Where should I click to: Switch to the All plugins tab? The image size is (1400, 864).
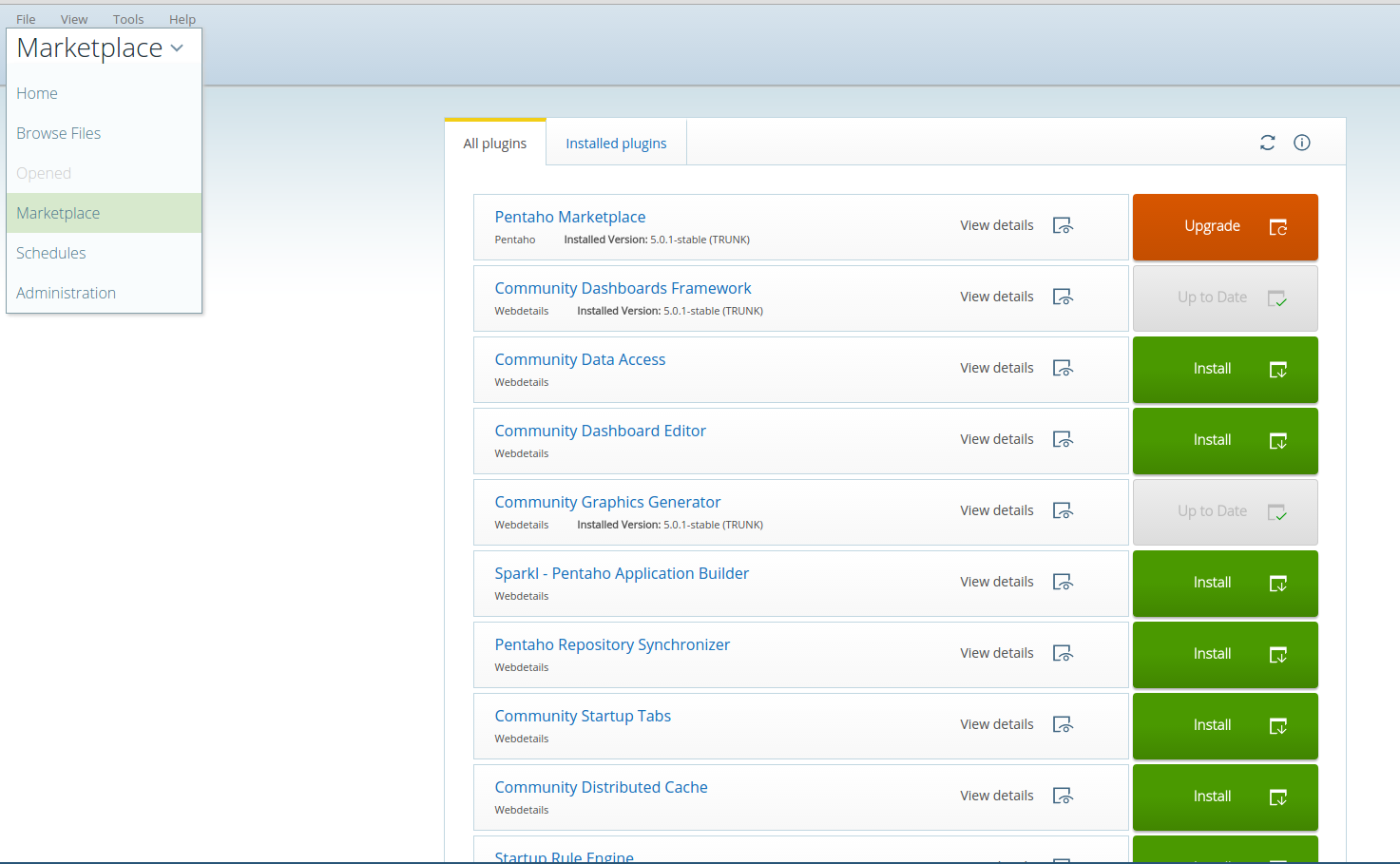coord(495,143)
